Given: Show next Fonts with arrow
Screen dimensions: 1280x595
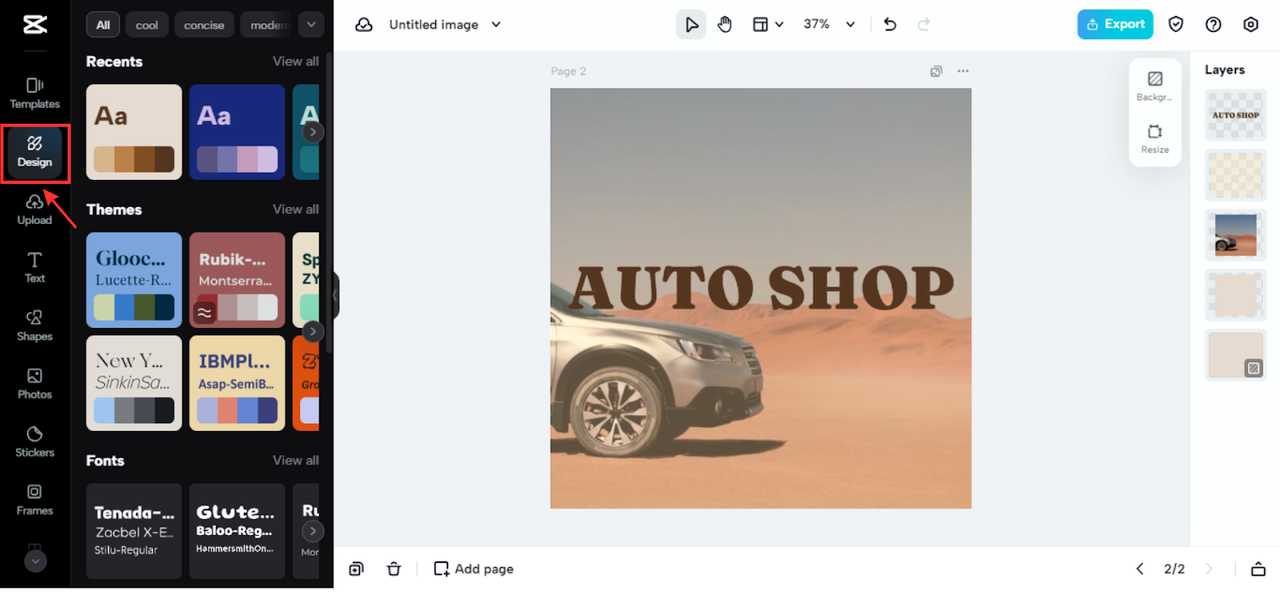Looking at the screenshot, I should point(313,531).
